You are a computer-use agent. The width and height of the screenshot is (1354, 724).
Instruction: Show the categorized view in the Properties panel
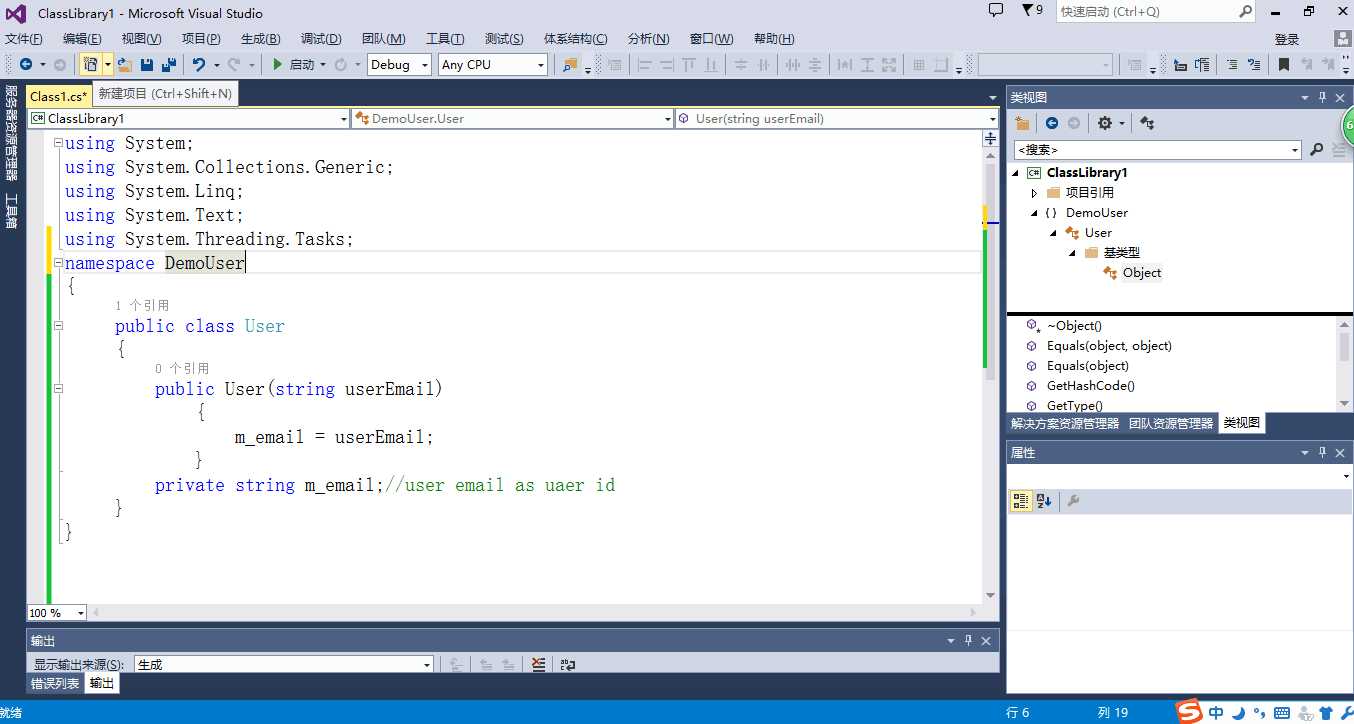[1021, 501]
